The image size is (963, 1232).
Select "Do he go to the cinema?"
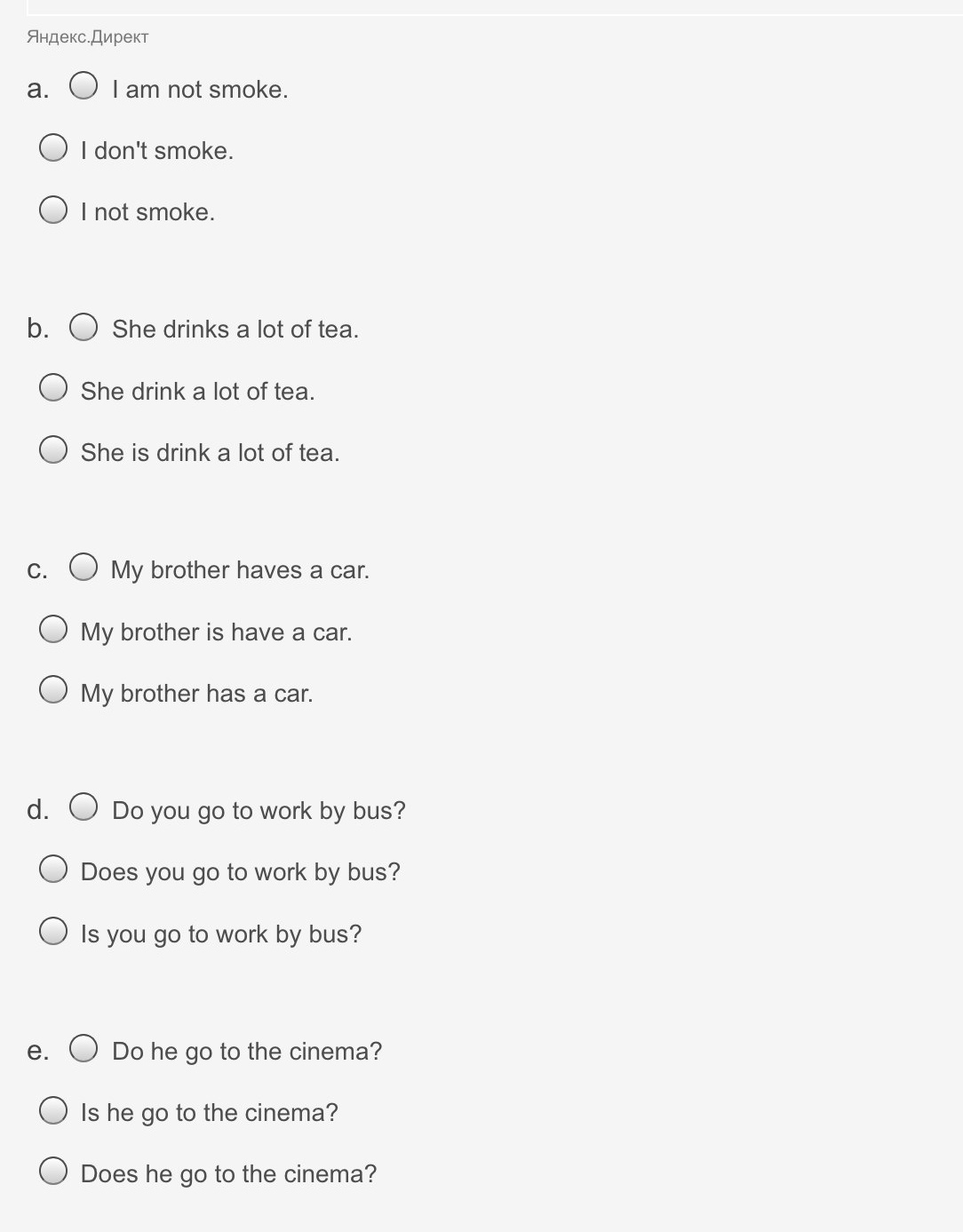click(84, 1048)
